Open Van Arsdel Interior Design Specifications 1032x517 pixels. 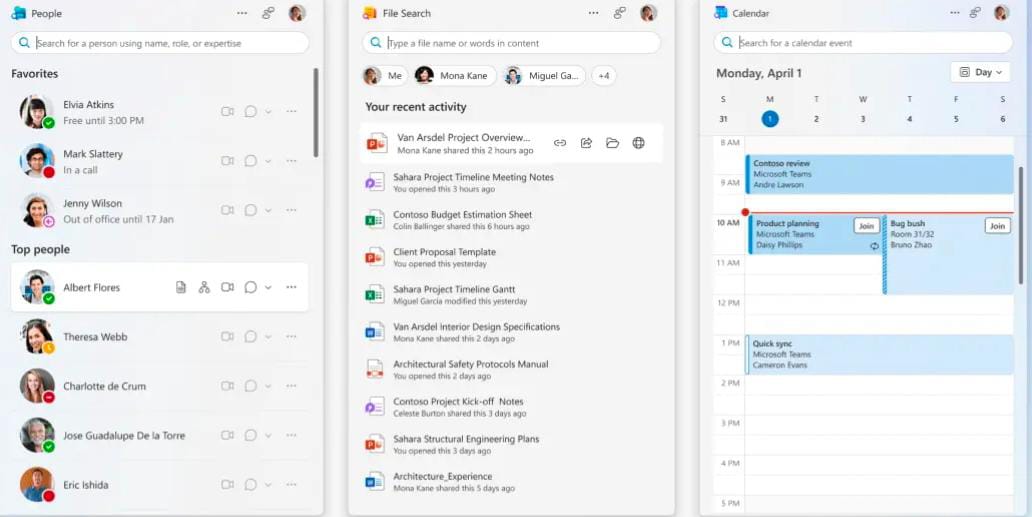click(511, 332)
